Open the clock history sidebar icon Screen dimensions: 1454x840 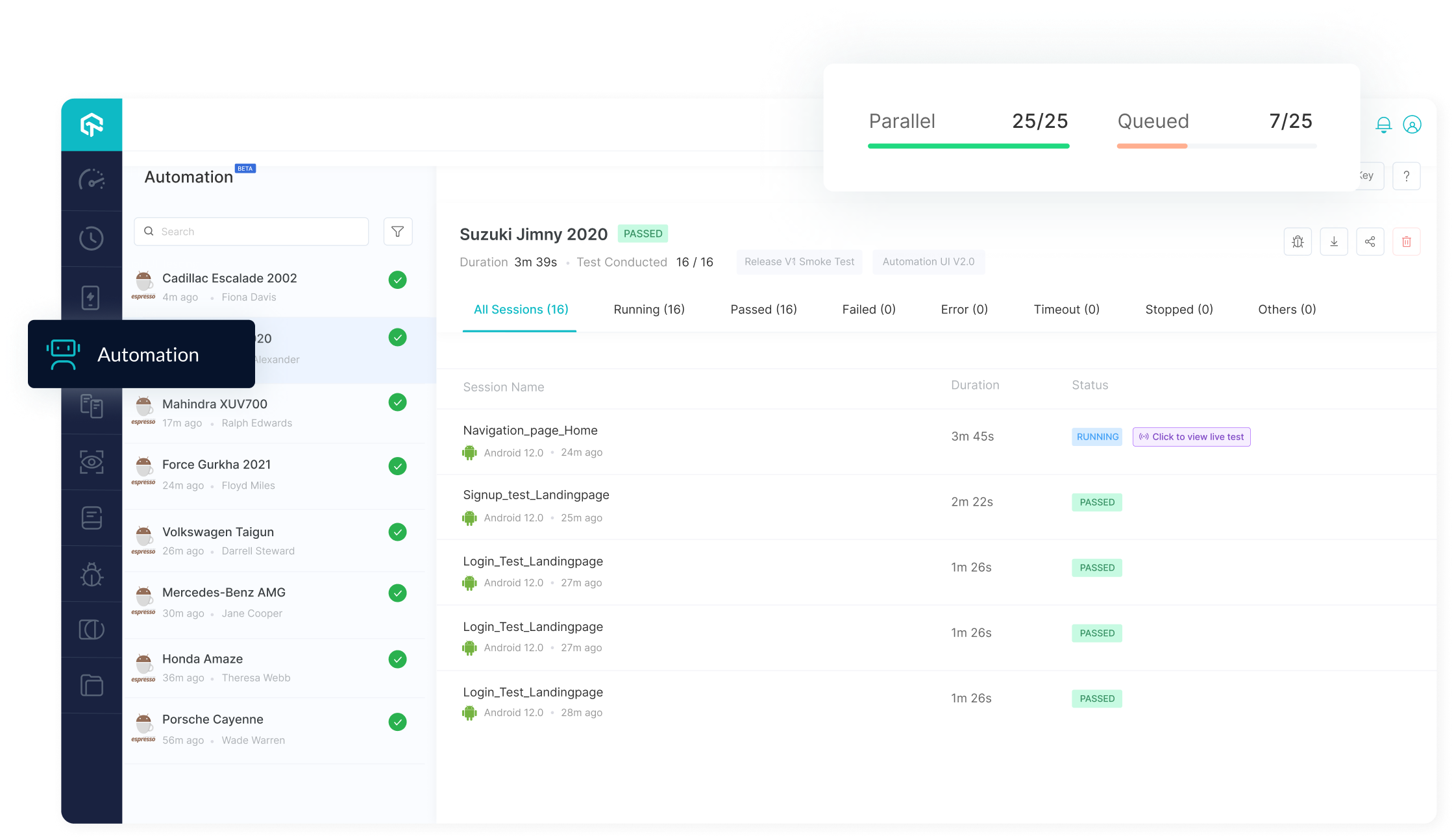pos(92,238)
